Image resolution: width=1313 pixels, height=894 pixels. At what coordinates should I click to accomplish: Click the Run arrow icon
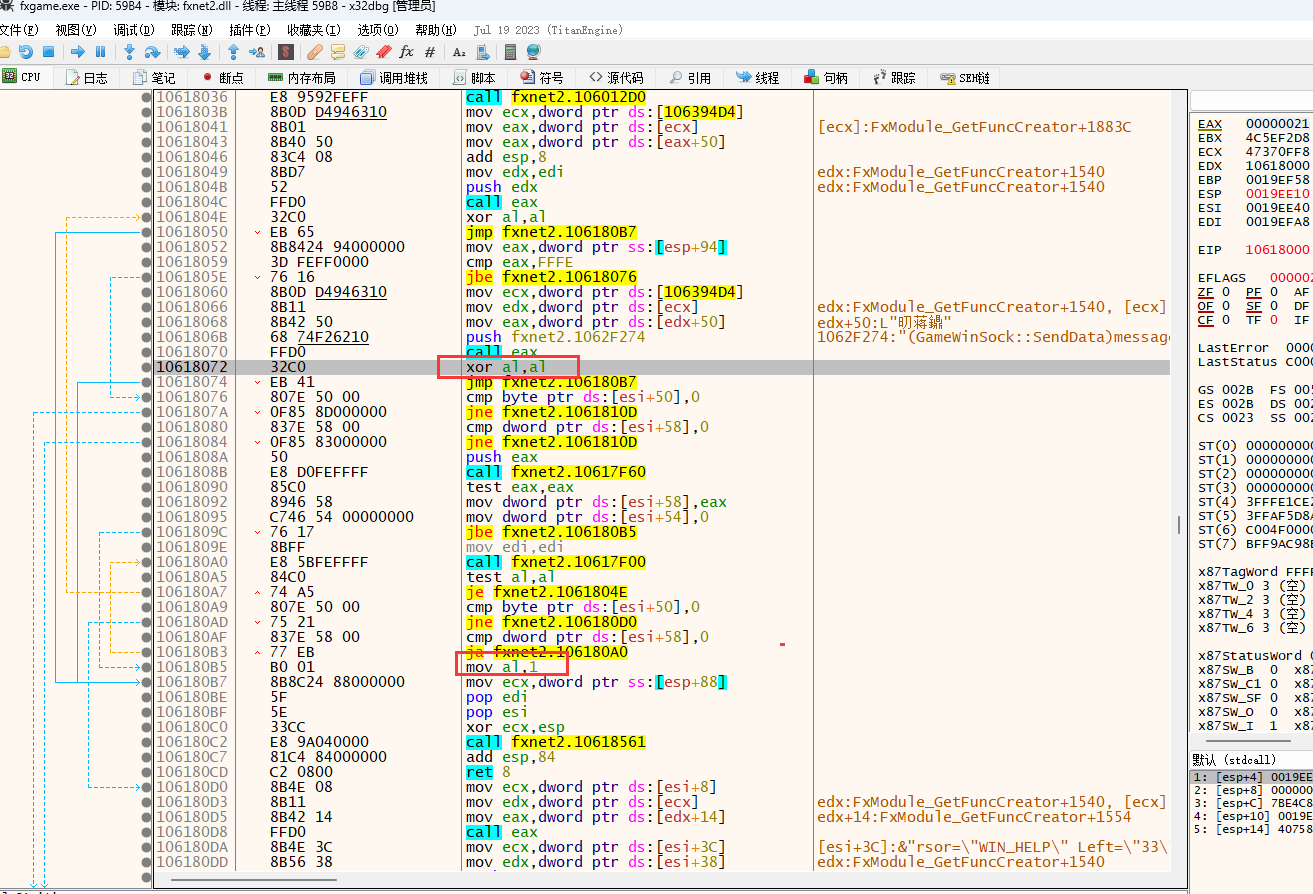(78, 52)
